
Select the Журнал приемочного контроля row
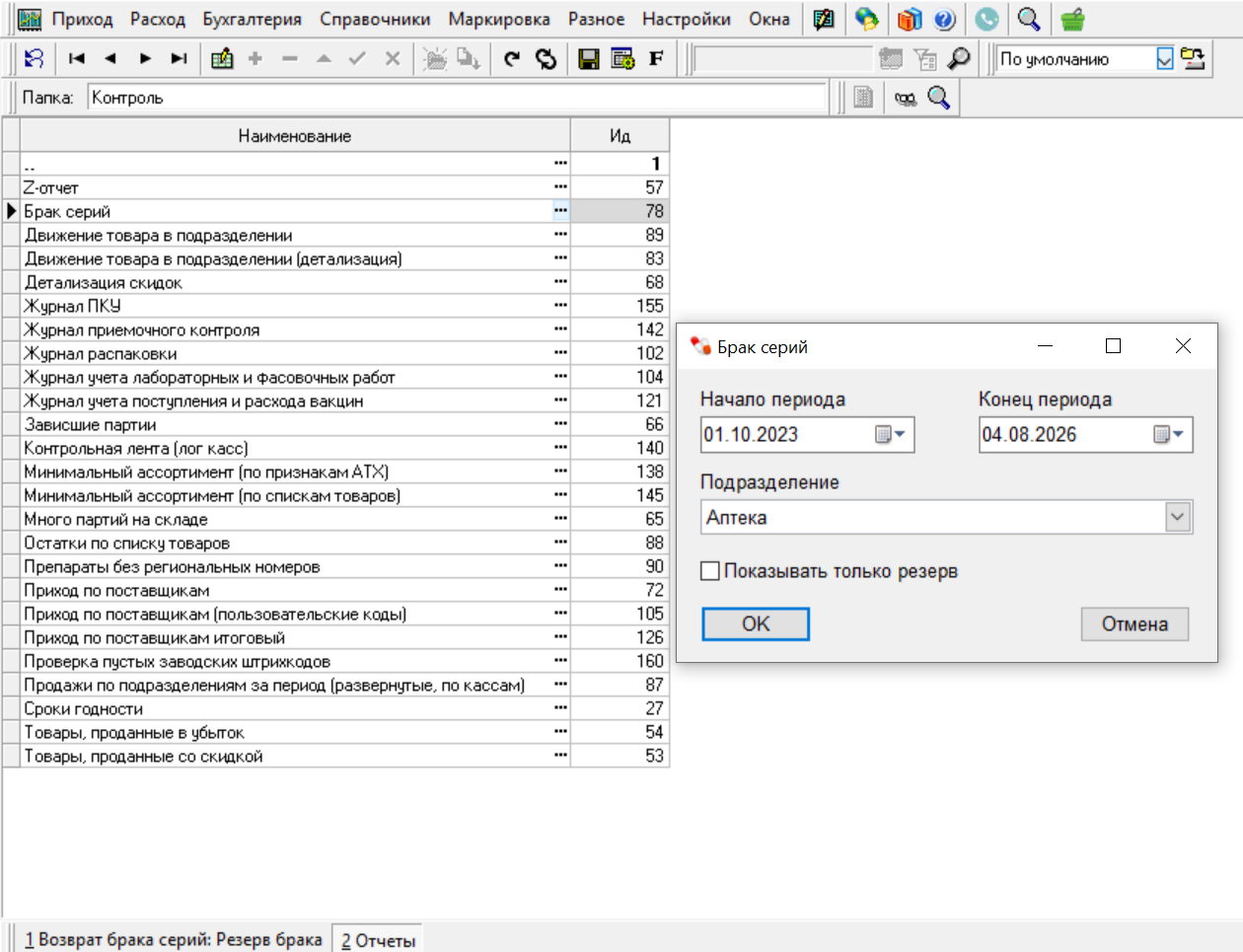tap(335, 330)
